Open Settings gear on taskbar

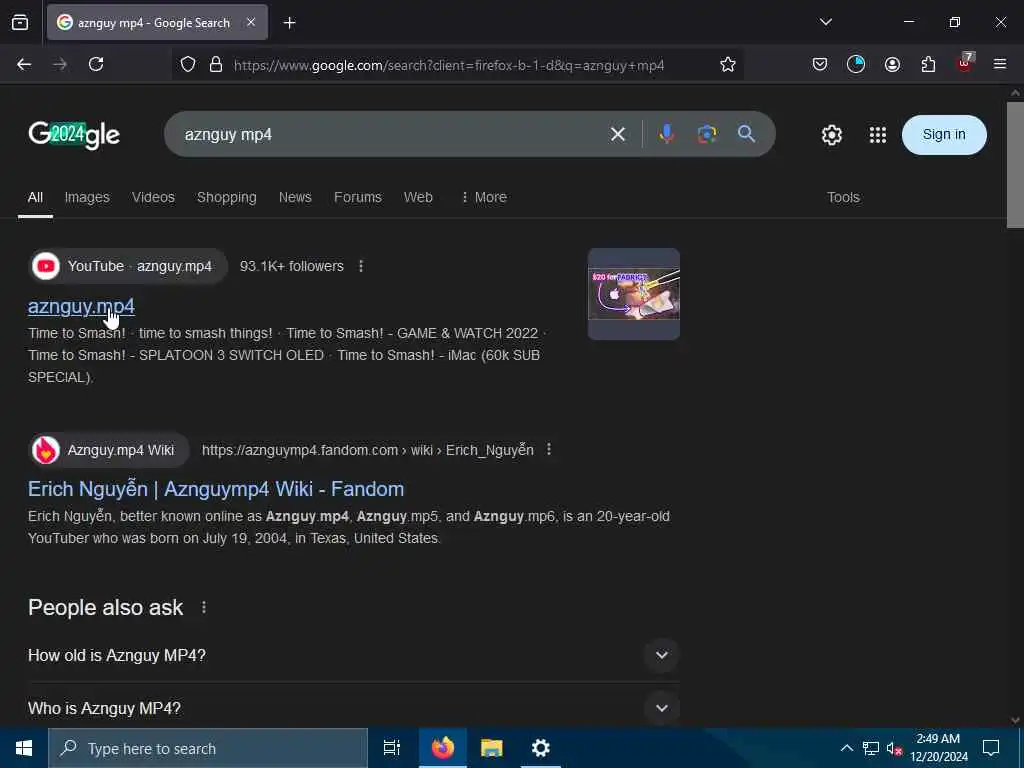coord(541,748)
